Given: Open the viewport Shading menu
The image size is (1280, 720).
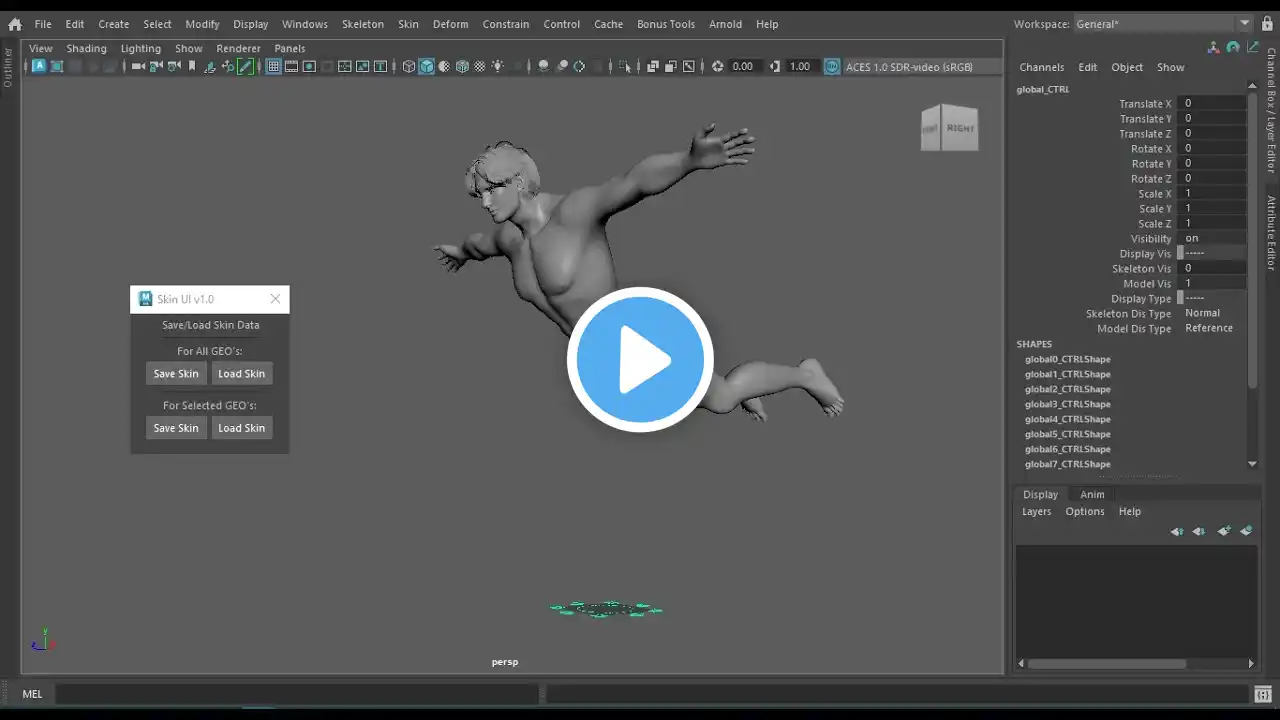Looking at the screenshot, I should pyautogui.click(x=86, y=48).
